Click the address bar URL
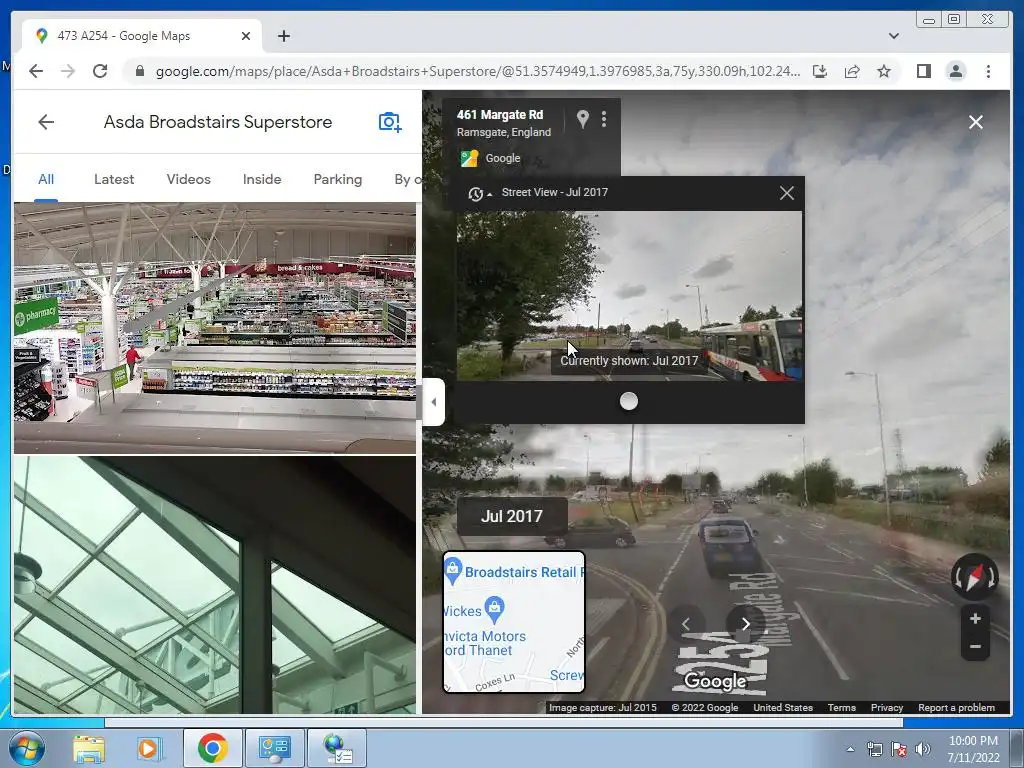The image size is (1024, 768). point(477,71)
